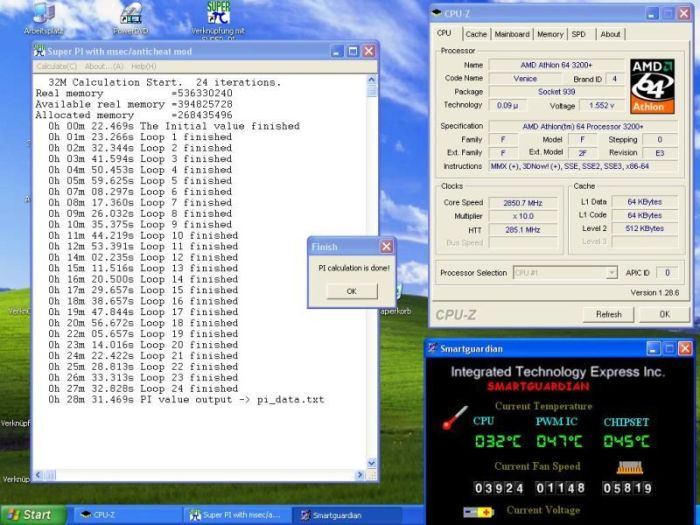The image size is (700, 525).
Task: Click the fan speed counter 01148
Action: [x=560, y=488]
